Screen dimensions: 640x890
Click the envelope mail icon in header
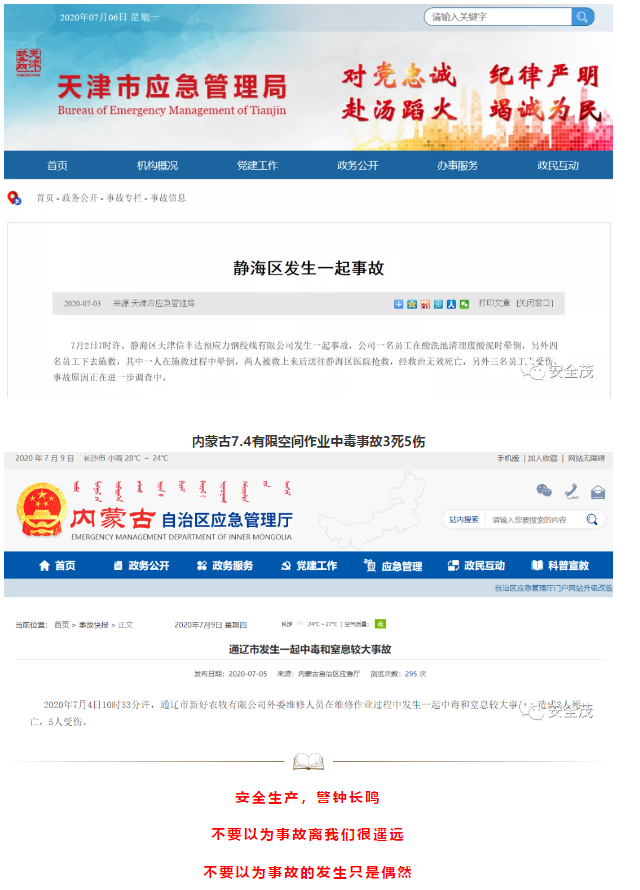tap(597, 491)
